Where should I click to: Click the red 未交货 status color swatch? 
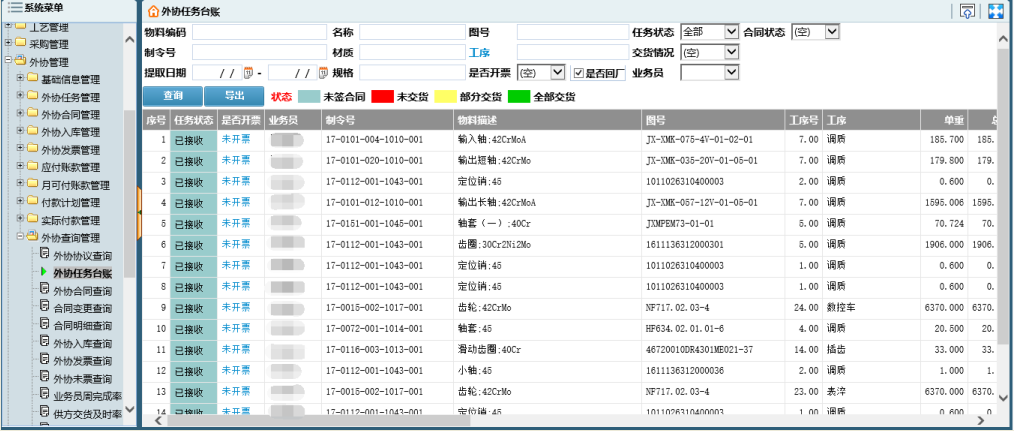tap(382, 97)
